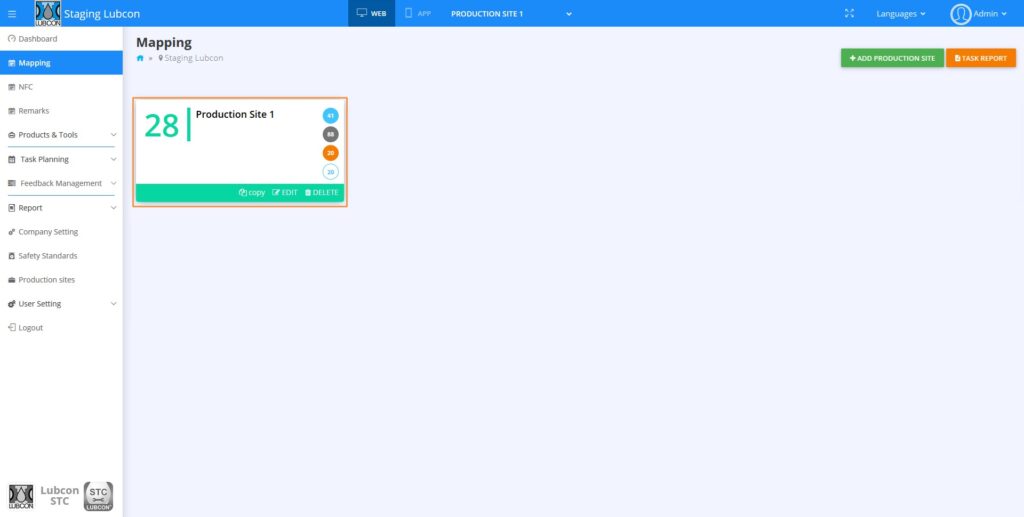Click the Lubcon logo in header

click(48, 13)
